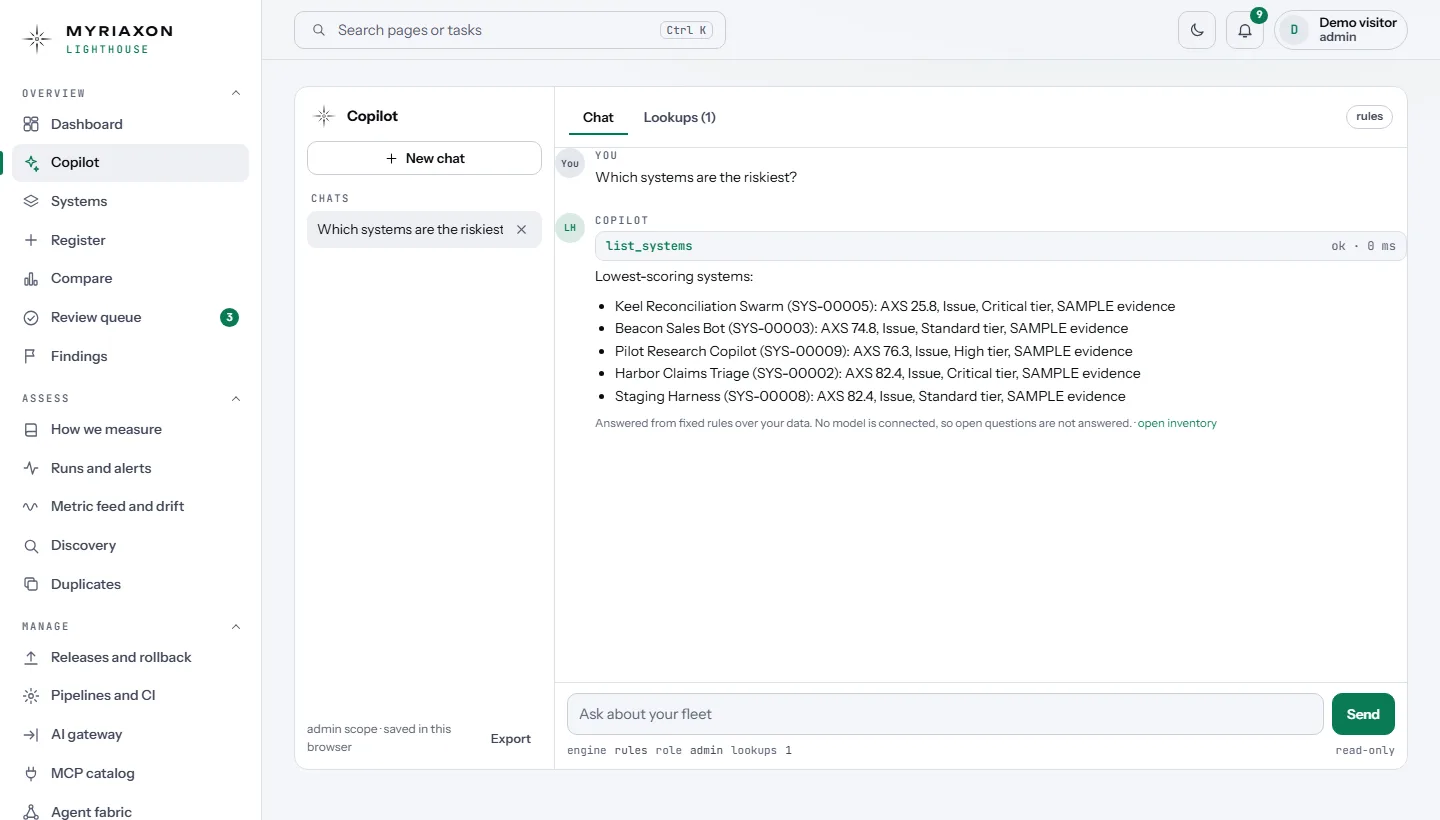Select the 'Which systems are the riskiest' chat
Screen dimensions: 1440x820
411,229
